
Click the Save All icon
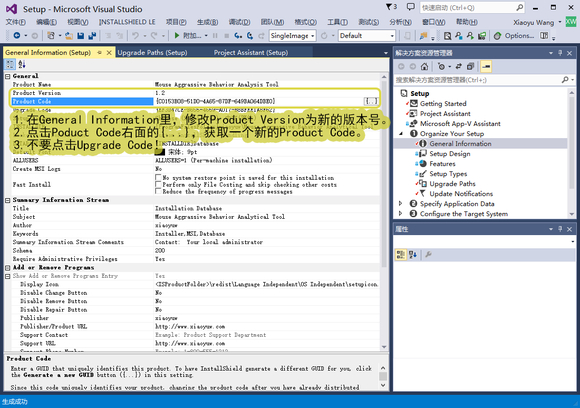pos(92,36)
